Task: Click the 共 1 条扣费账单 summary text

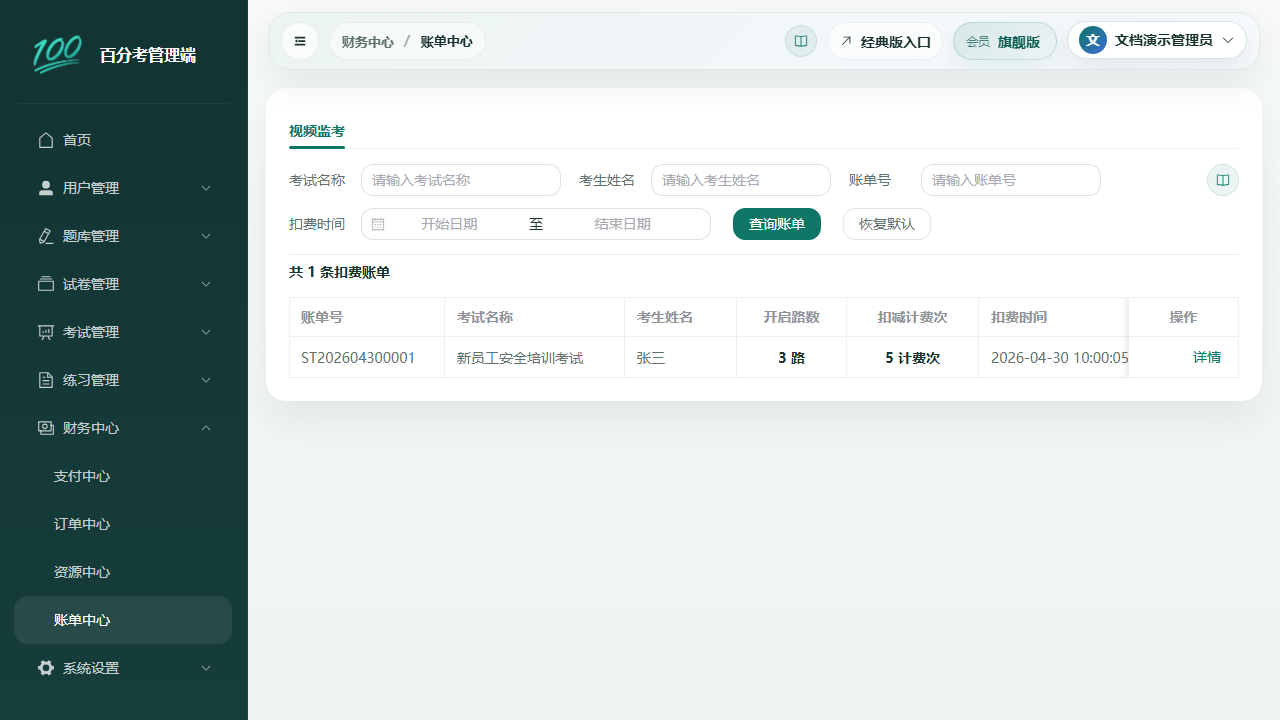Action: click(340, 272)
